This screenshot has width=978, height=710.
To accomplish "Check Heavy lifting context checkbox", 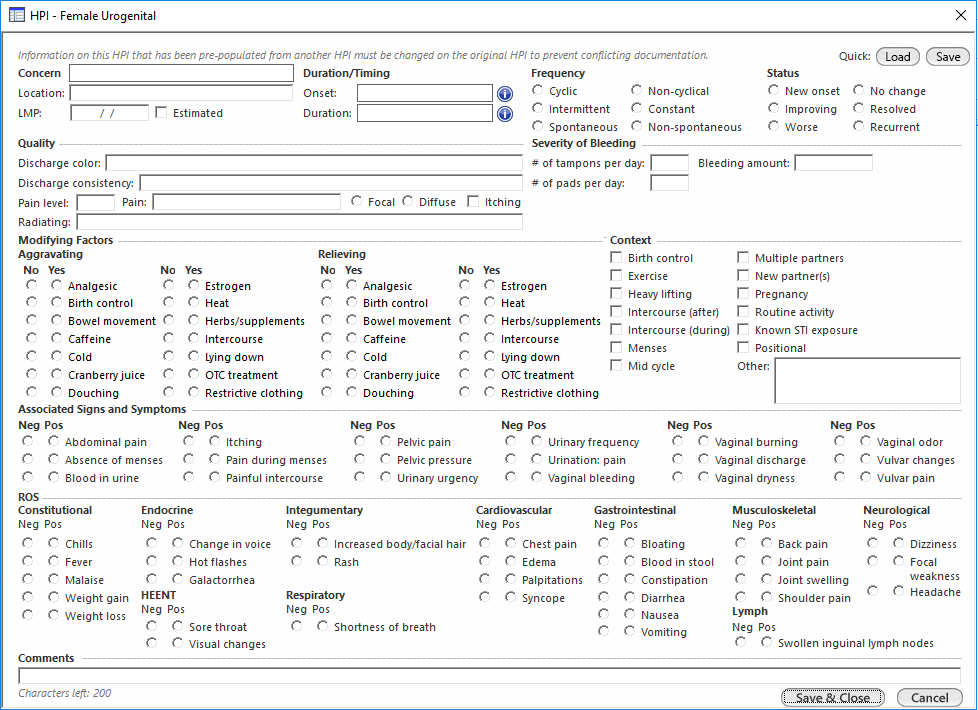I will [616, 293].
